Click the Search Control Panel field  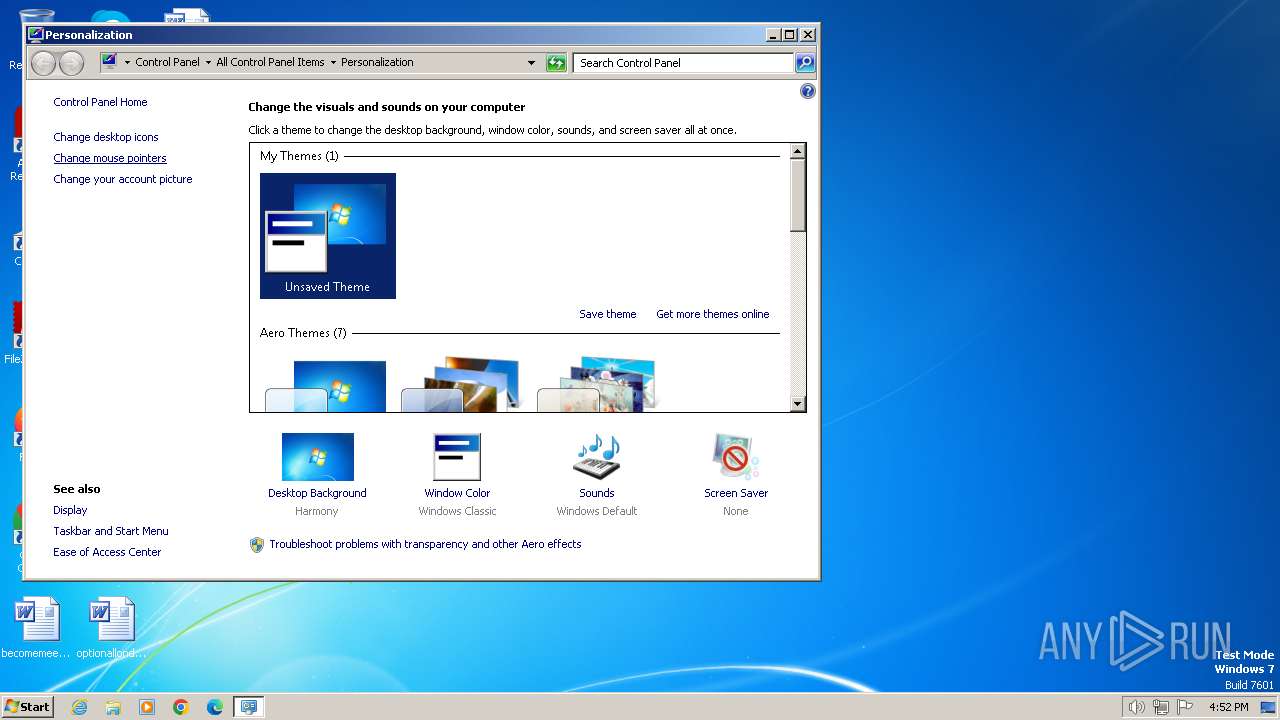point(684,63)
